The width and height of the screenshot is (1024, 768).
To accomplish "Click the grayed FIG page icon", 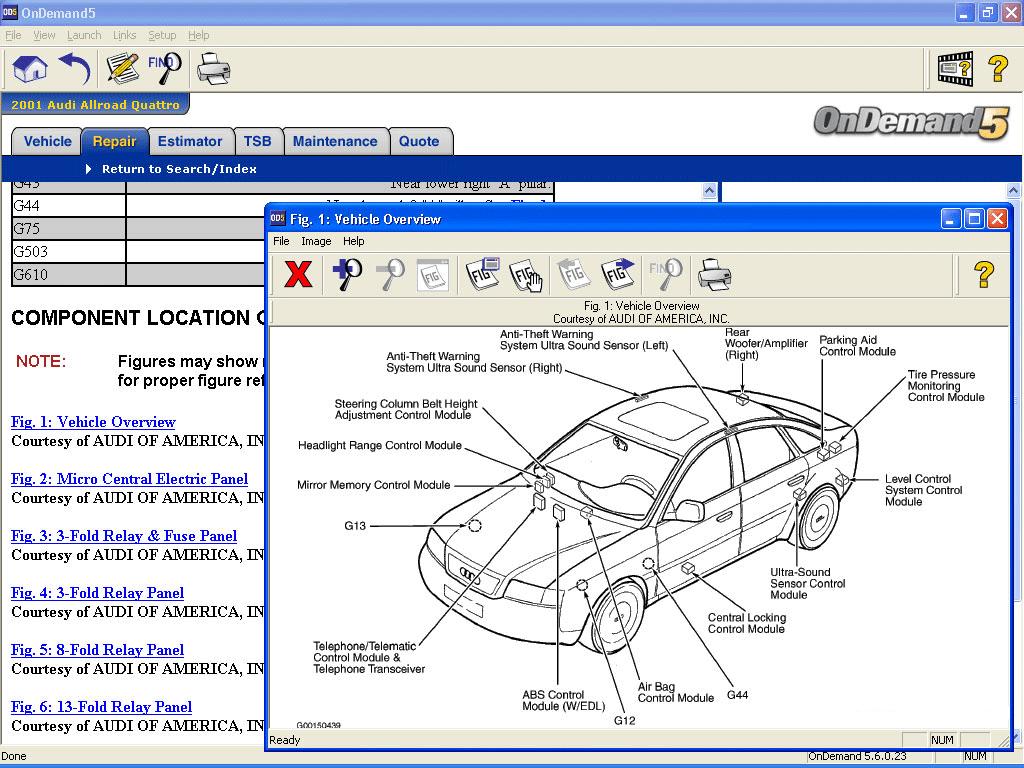I will point(432,274).
